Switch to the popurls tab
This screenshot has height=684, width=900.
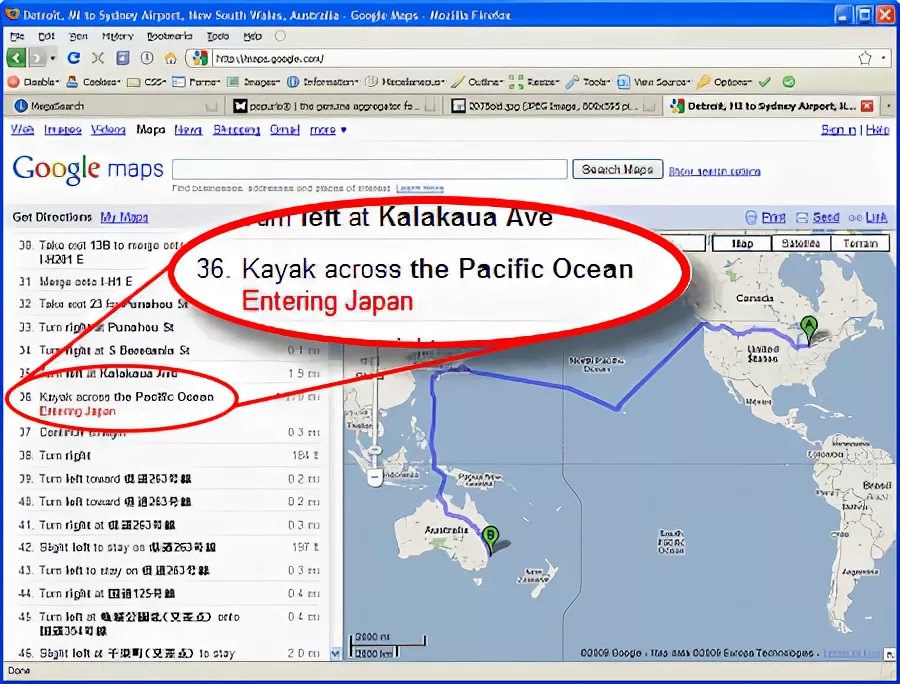point(333,106)
